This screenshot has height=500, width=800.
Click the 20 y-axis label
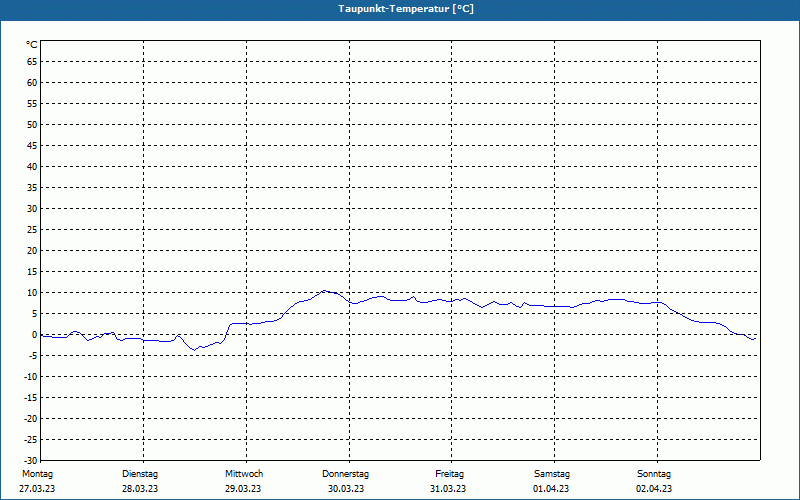(32, 251)
